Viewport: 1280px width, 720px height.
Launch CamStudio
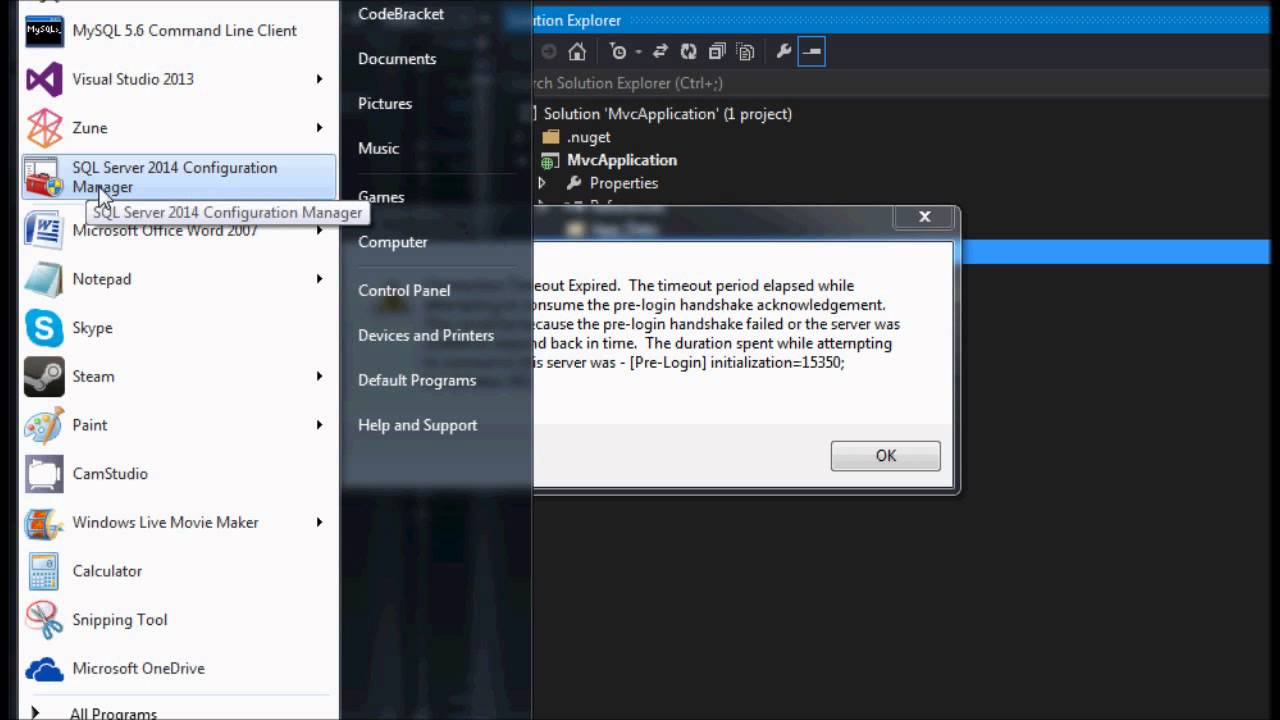tap(179, 474)
